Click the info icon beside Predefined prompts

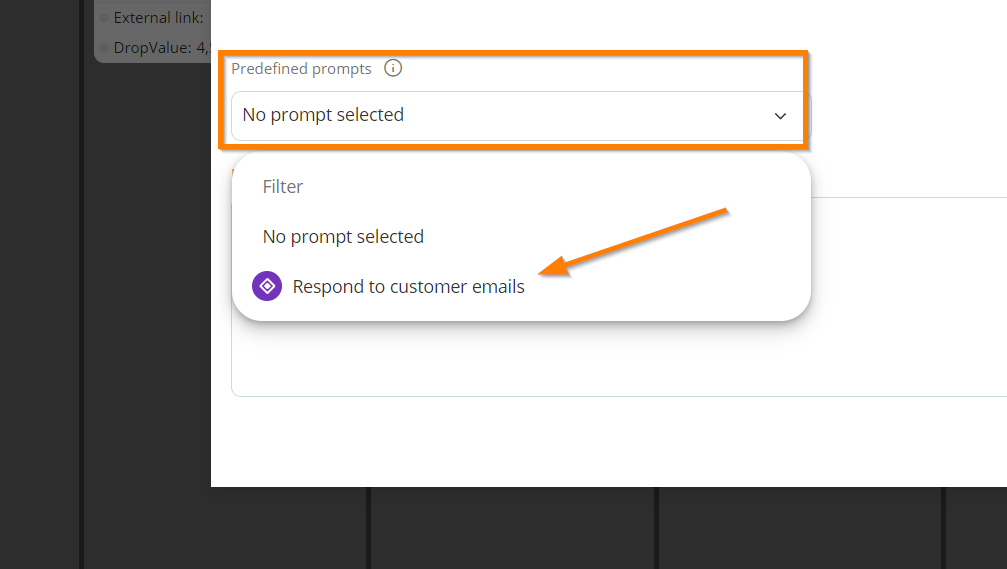[393, 68]
